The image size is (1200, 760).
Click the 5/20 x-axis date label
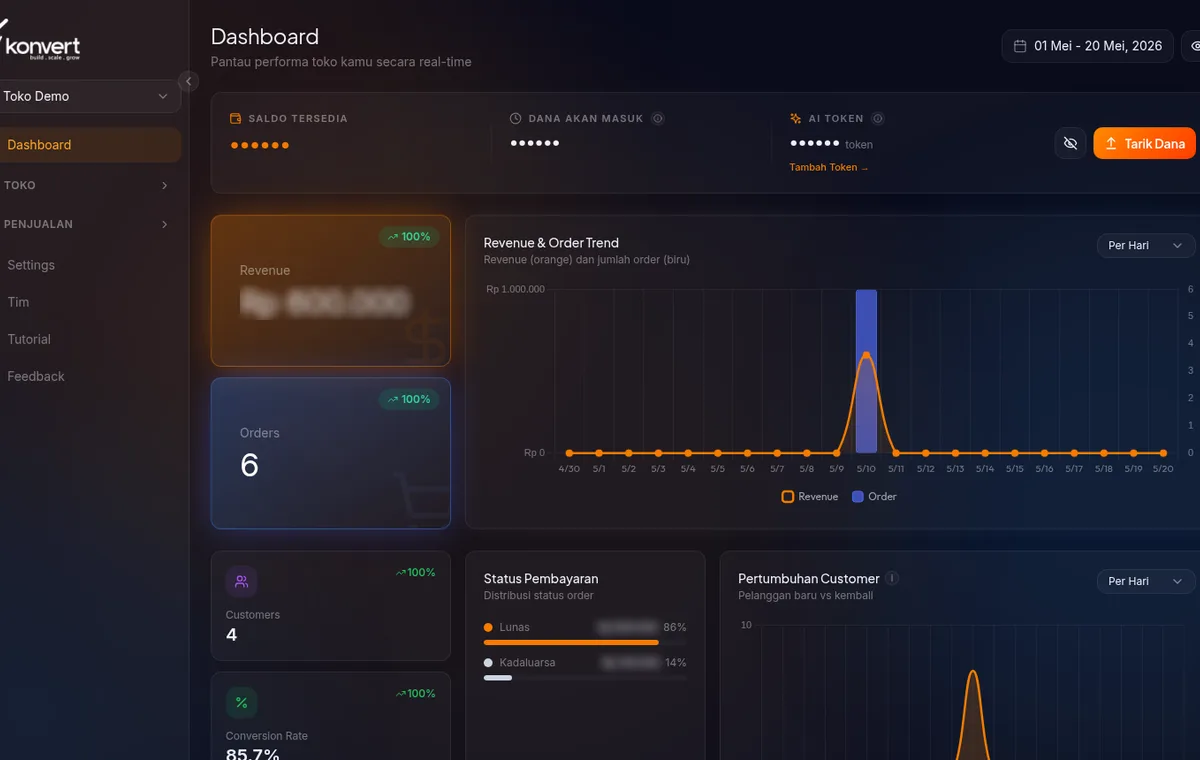(1163, 469)
